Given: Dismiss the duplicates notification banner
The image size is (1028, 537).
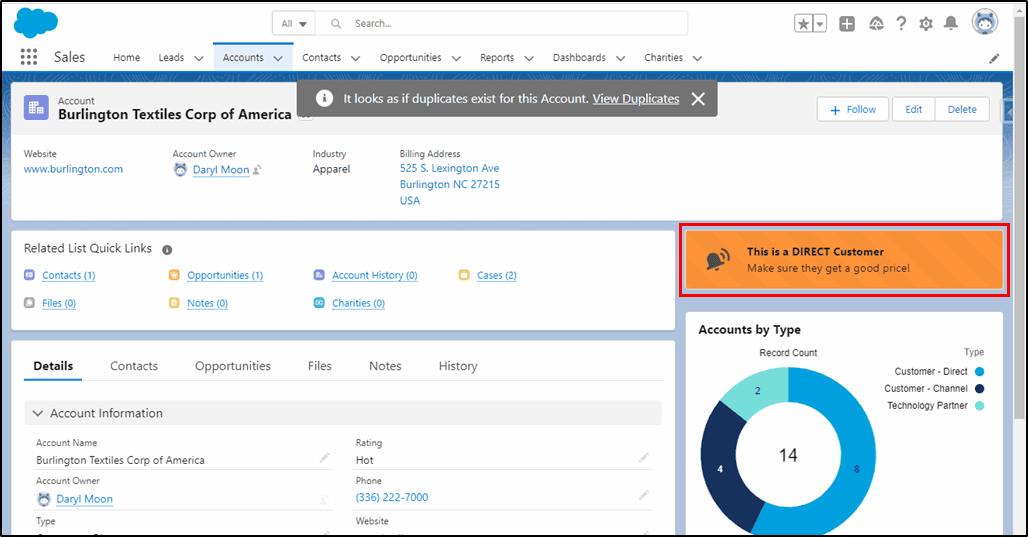Looking at the screenshot, I should click(x=698, y=98).
